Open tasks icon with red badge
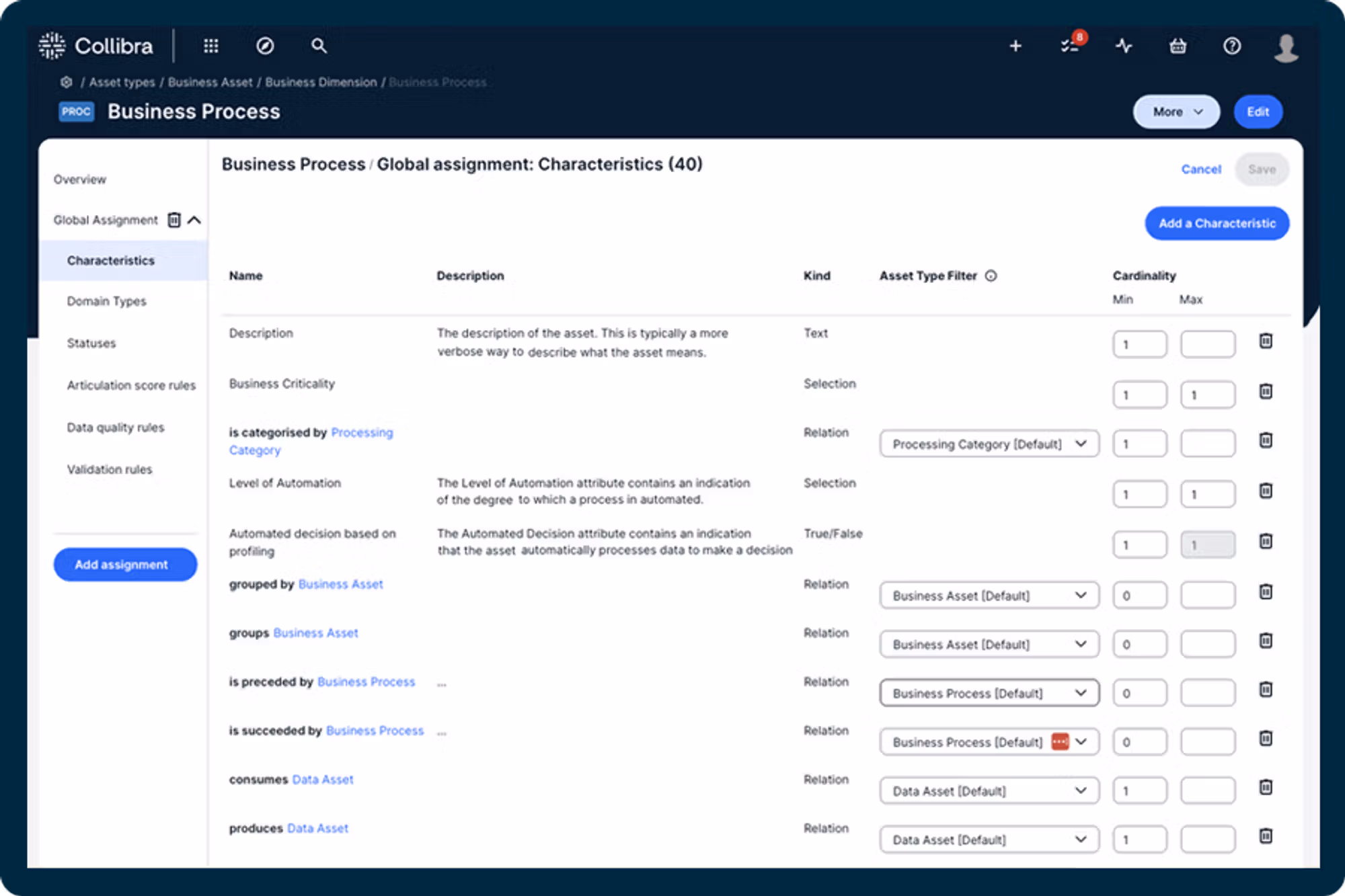Image resolution: width=1345 pixels, height=896 pixels. 1070,46
